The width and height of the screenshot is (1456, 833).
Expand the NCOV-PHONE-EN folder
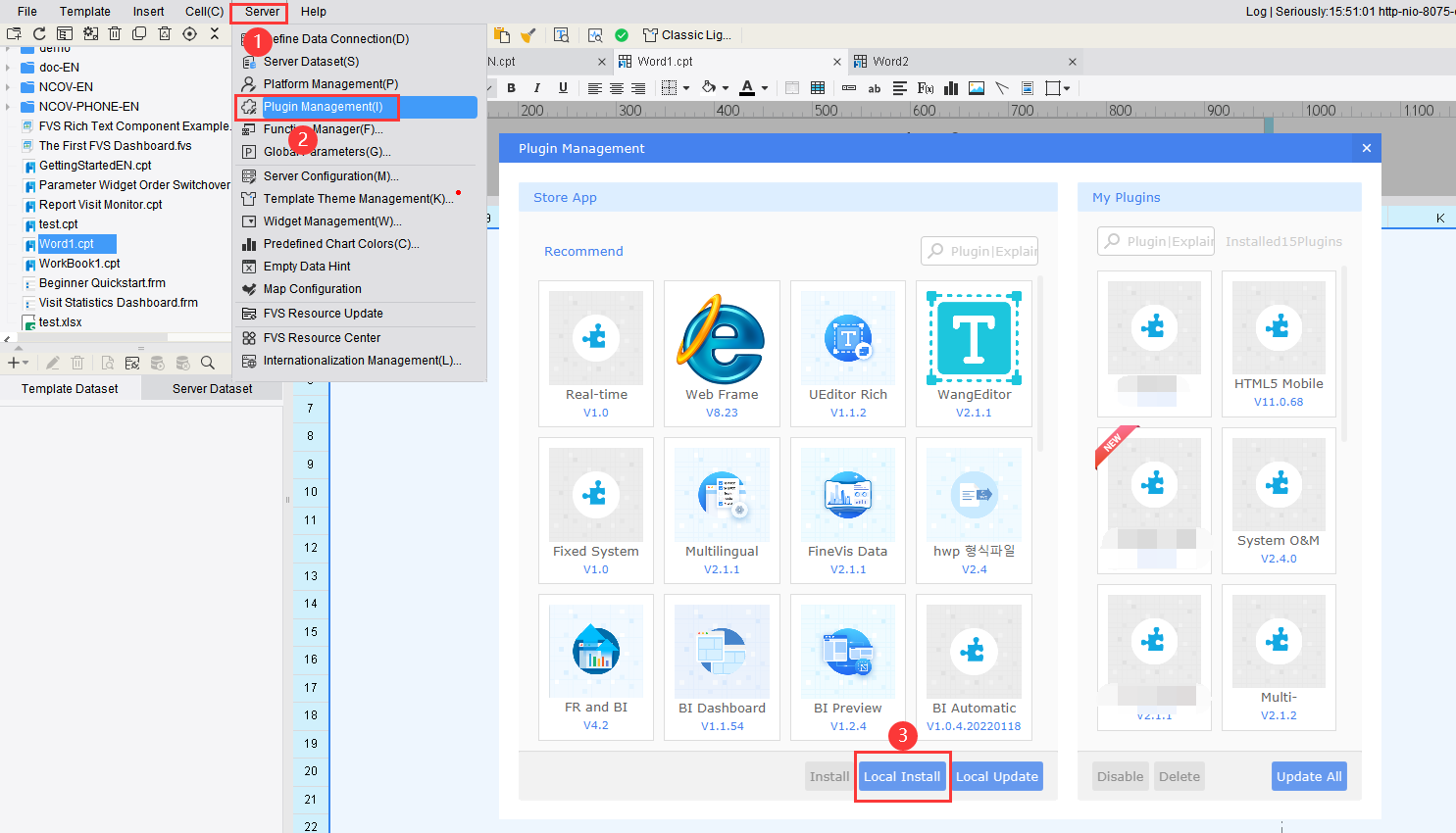click(8, 107)
